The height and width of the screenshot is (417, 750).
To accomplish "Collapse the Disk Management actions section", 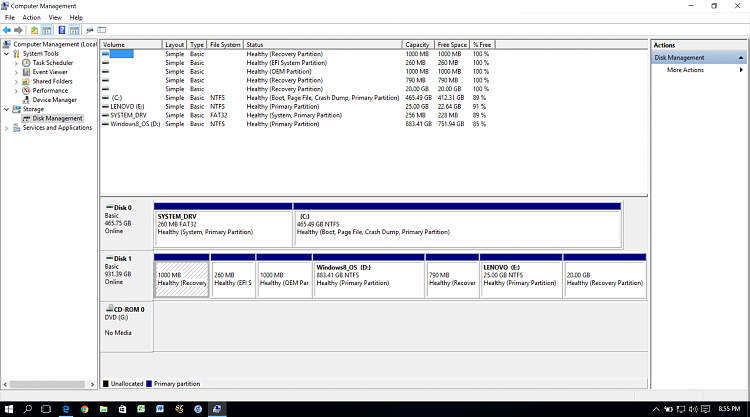I will click(x=741, y=58).
